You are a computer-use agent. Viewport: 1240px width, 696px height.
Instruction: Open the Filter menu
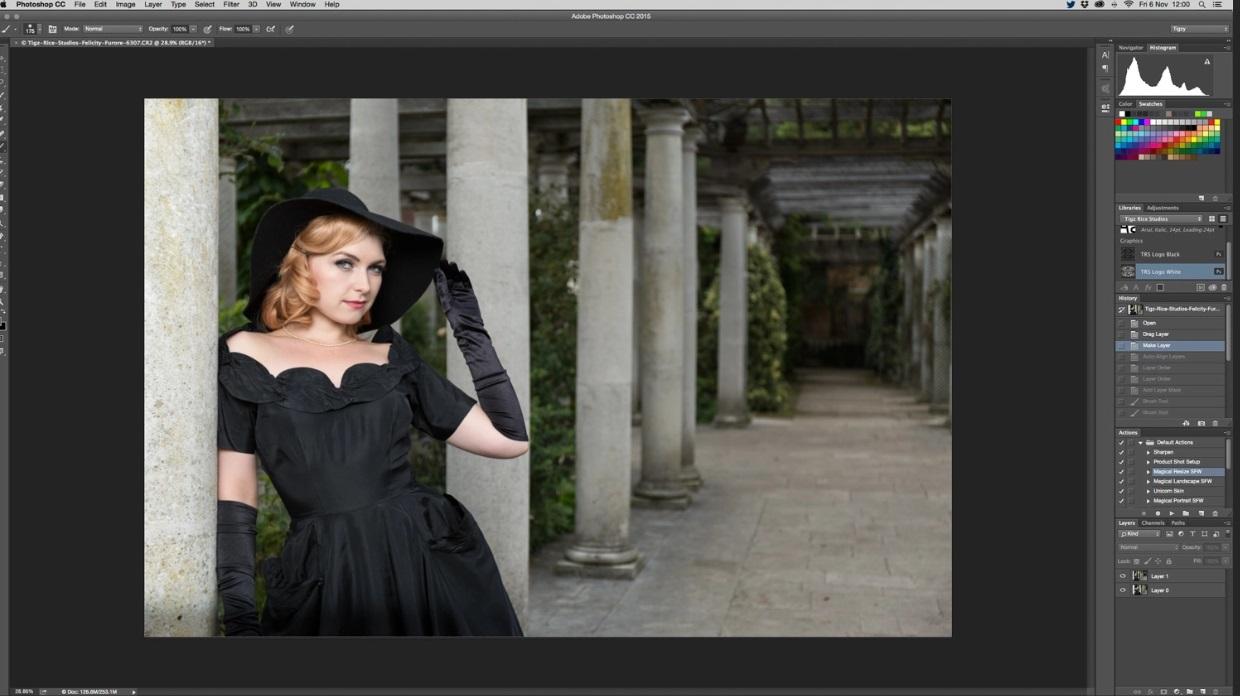231,4
